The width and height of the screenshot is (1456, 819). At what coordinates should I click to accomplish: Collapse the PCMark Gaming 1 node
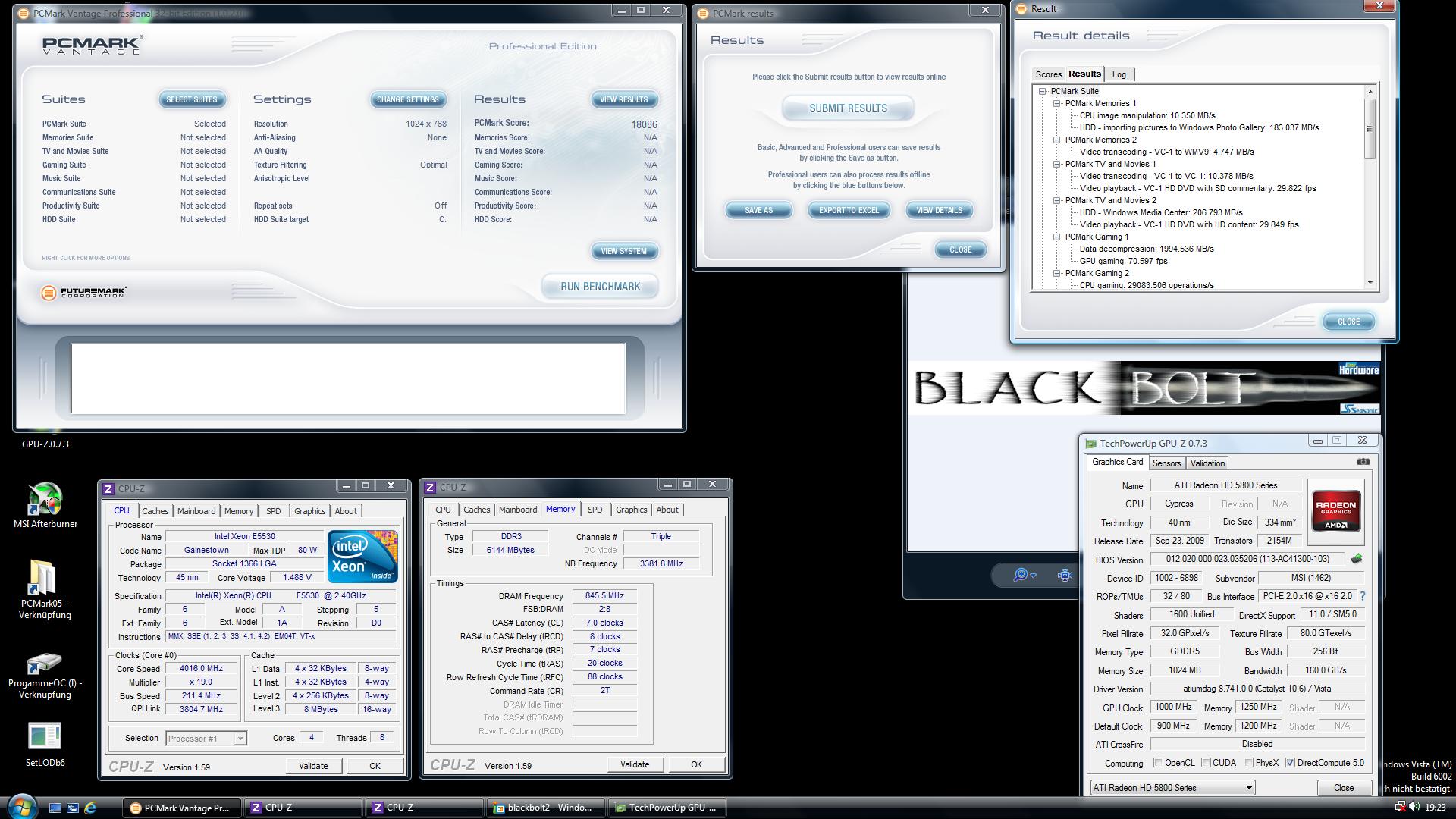(x=1056, y=237)
